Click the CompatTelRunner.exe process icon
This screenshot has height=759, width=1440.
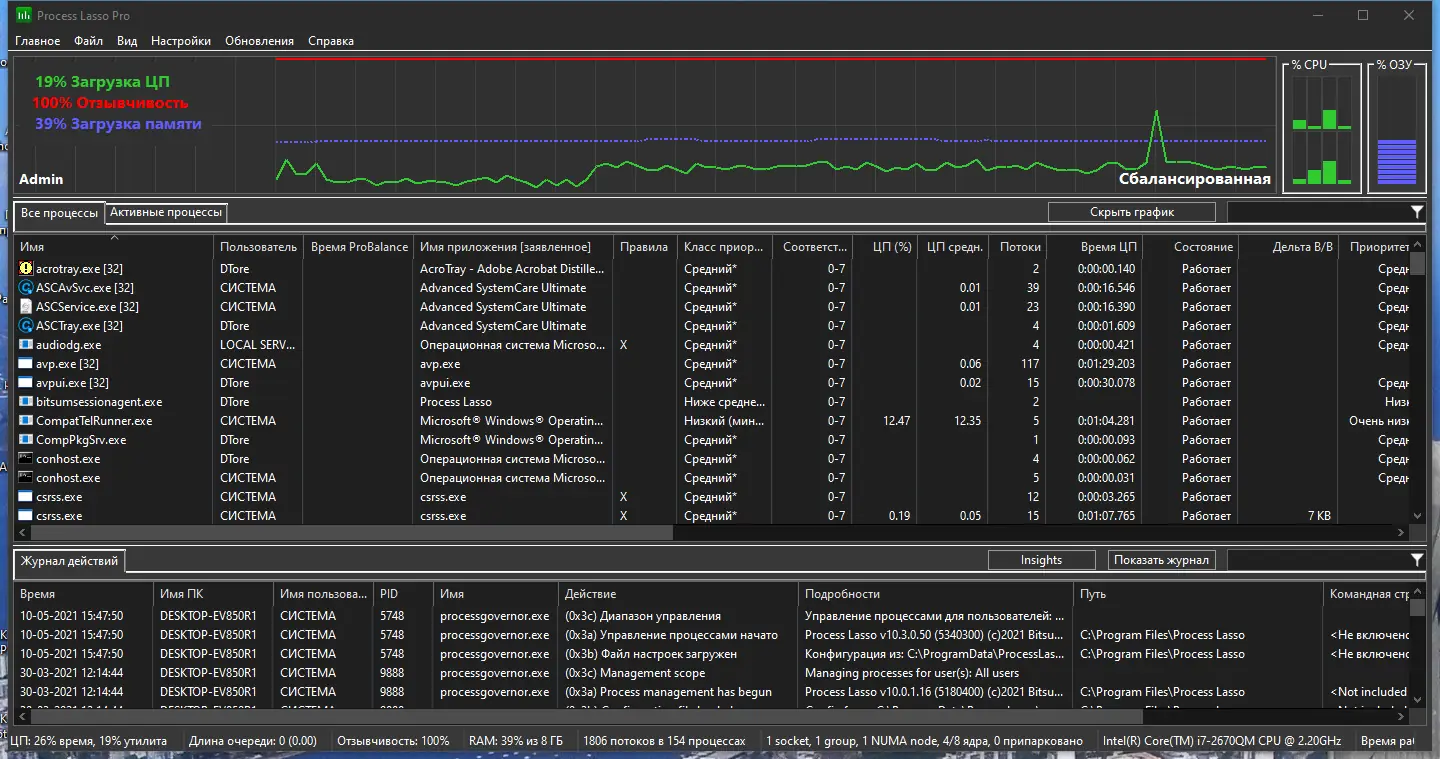pos(26,421)
